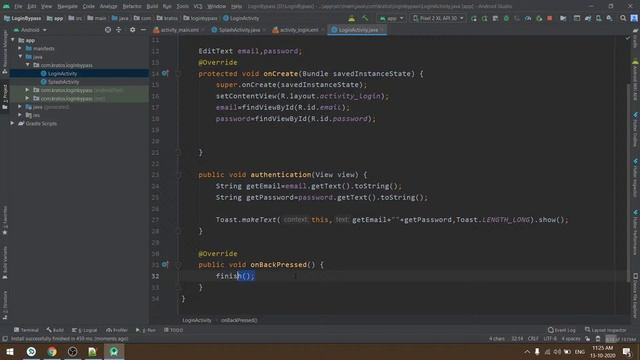This screenshot has width=640, height=360.
Task: Toggle the Structure side tab
Action: [x=5, y=305]
